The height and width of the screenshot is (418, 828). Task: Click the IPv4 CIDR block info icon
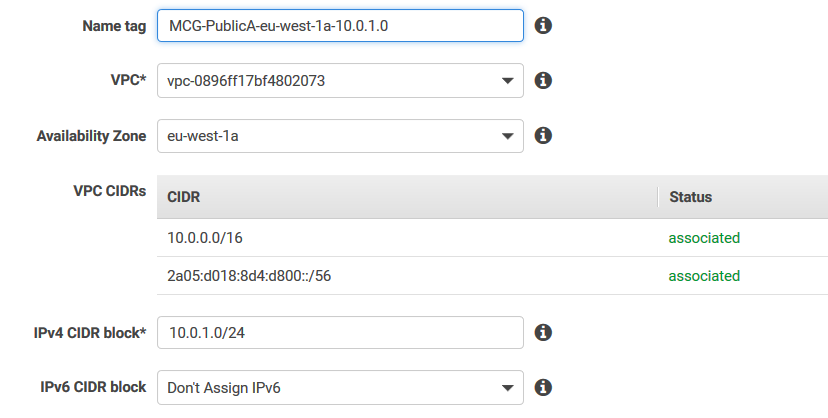543,332
